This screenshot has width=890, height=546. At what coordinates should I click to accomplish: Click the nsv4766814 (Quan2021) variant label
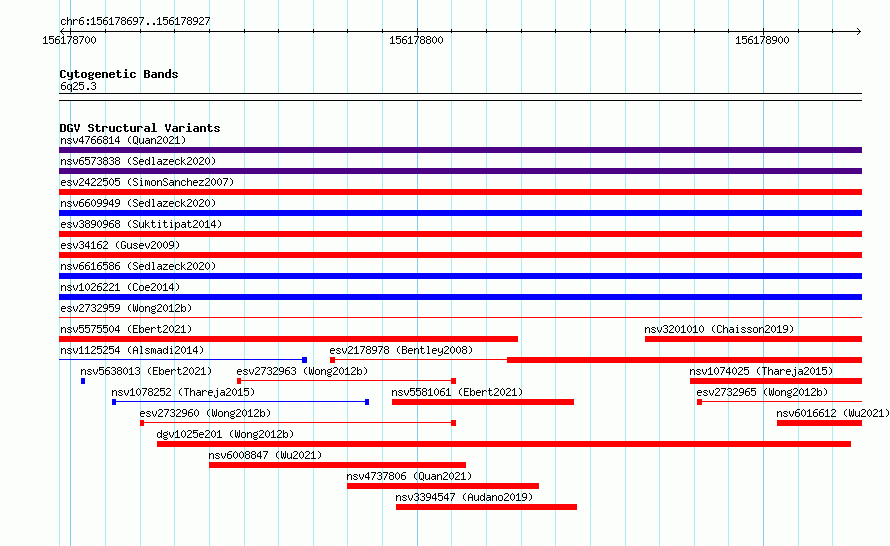(123, 140)
